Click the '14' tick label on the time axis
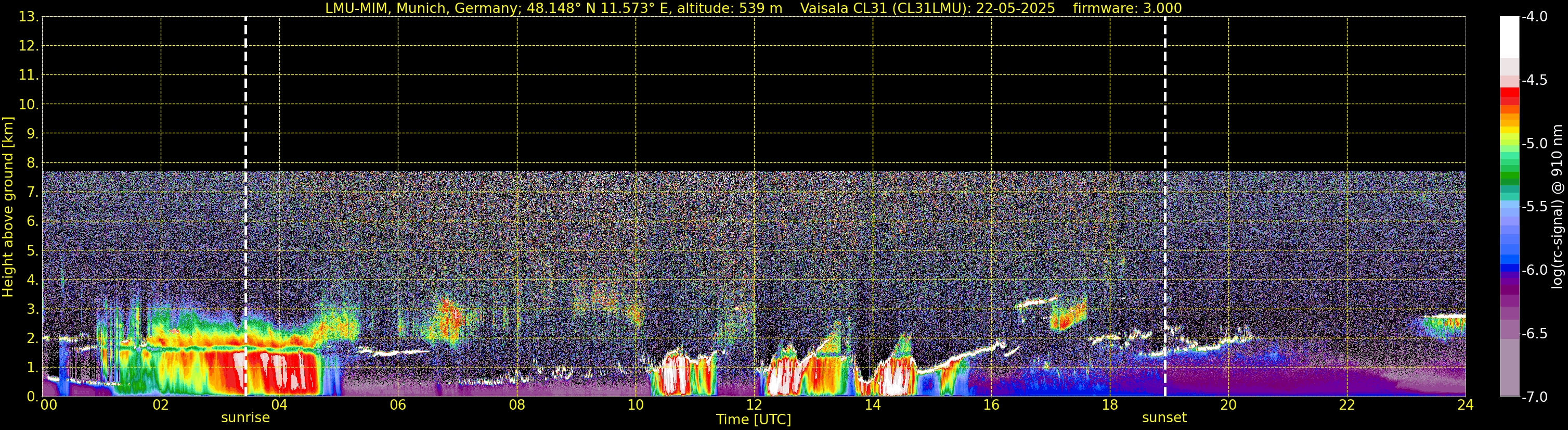Screen dimensions: 1568x430 coord(873,405)
